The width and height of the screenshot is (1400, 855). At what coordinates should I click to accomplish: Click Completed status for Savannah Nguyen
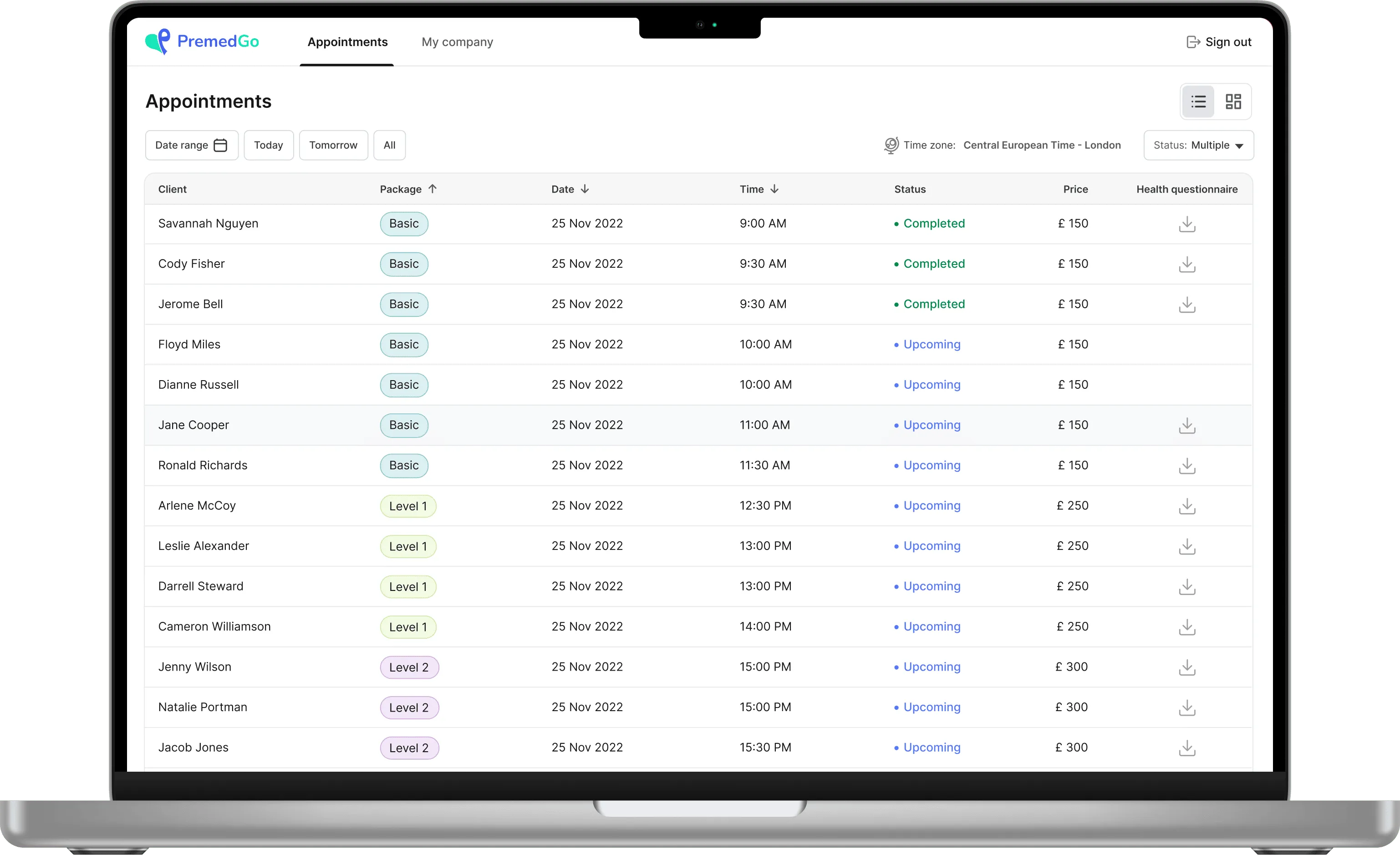[930, 223]
